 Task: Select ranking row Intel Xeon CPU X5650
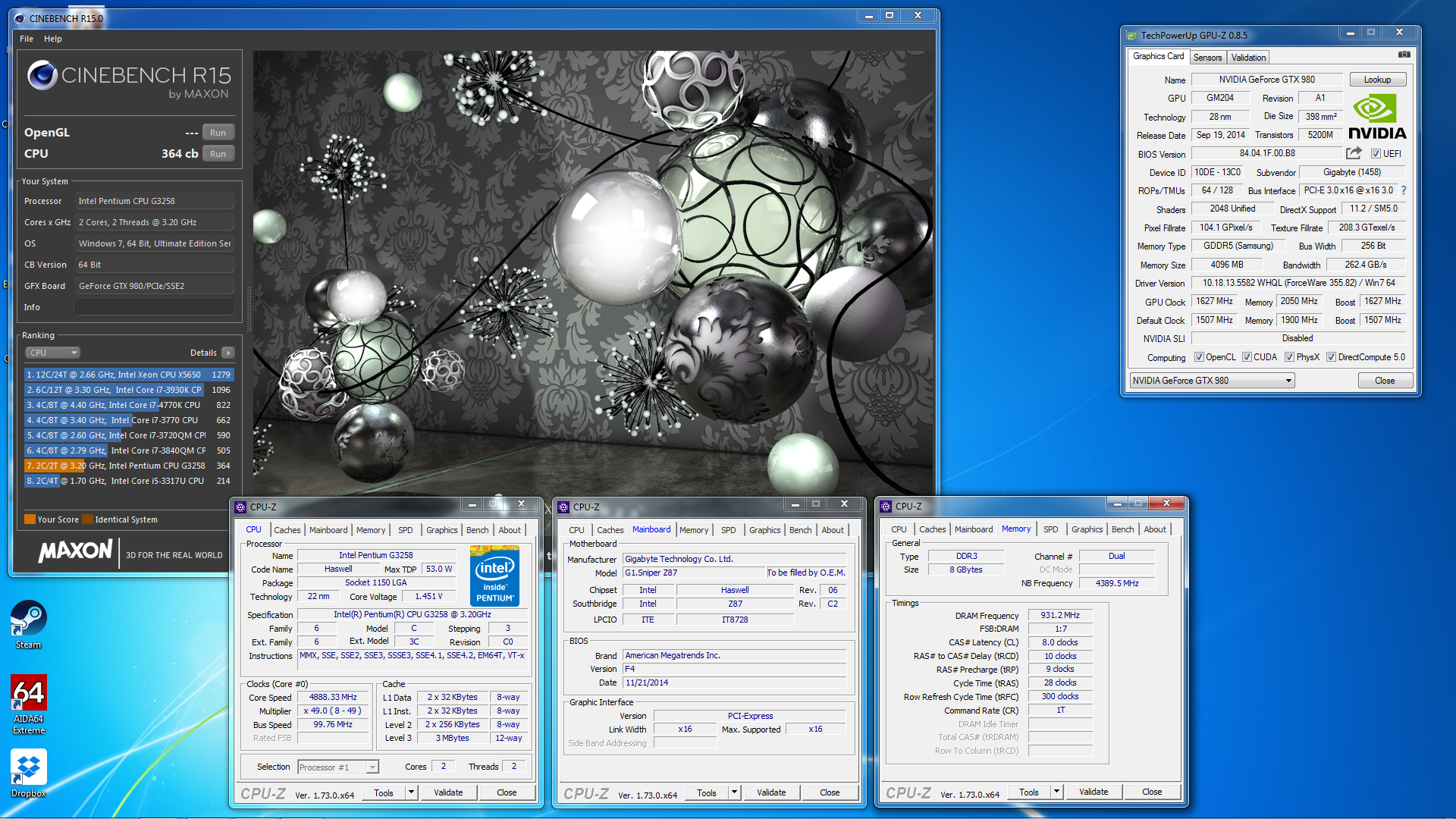(129, 375)
